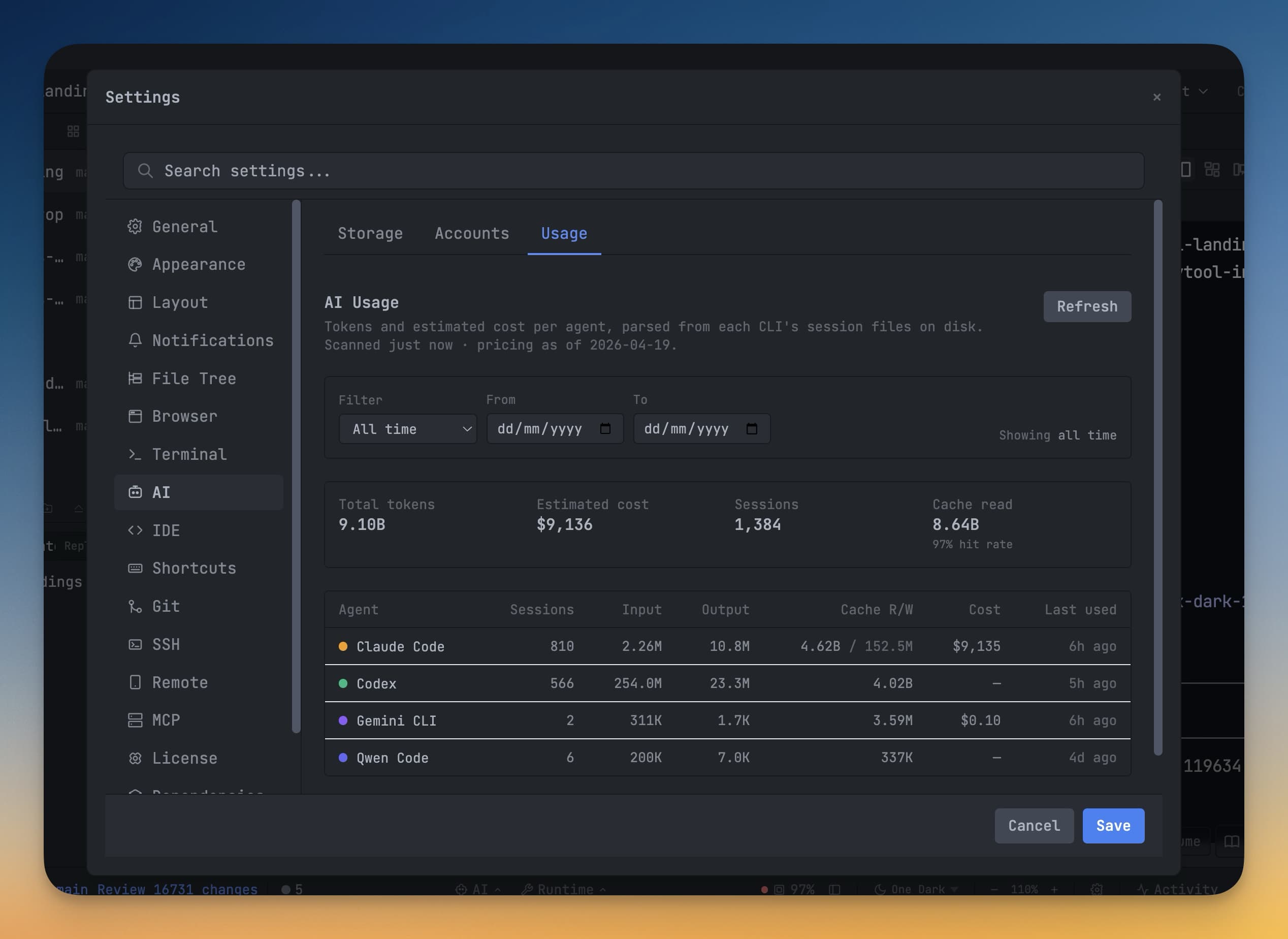Open Browser settings via browser icon
This screenshot has width=1288, height=939.
click(135, 416)
